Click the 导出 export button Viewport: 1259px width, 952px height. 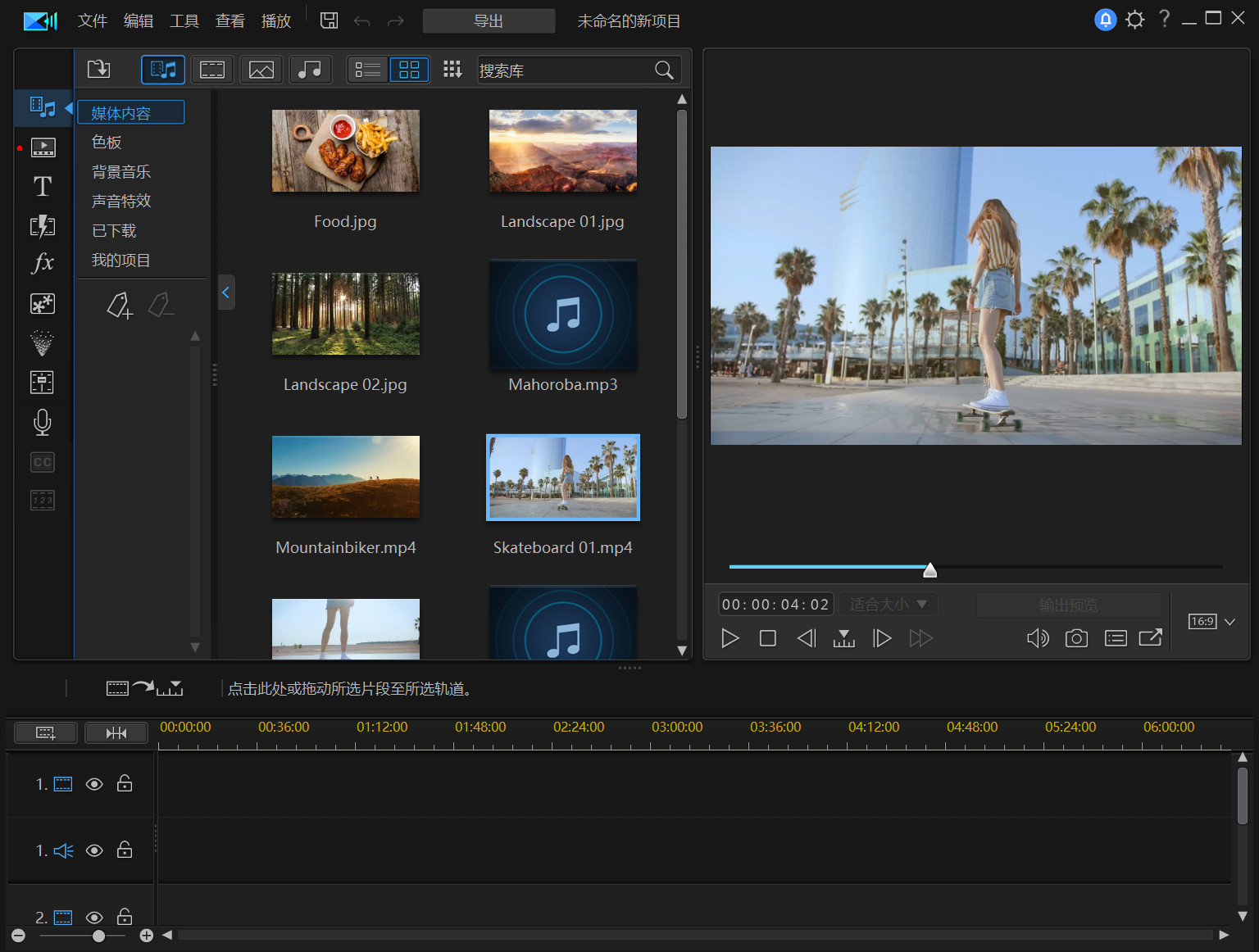pyautogui.click(x=489, y=20)
